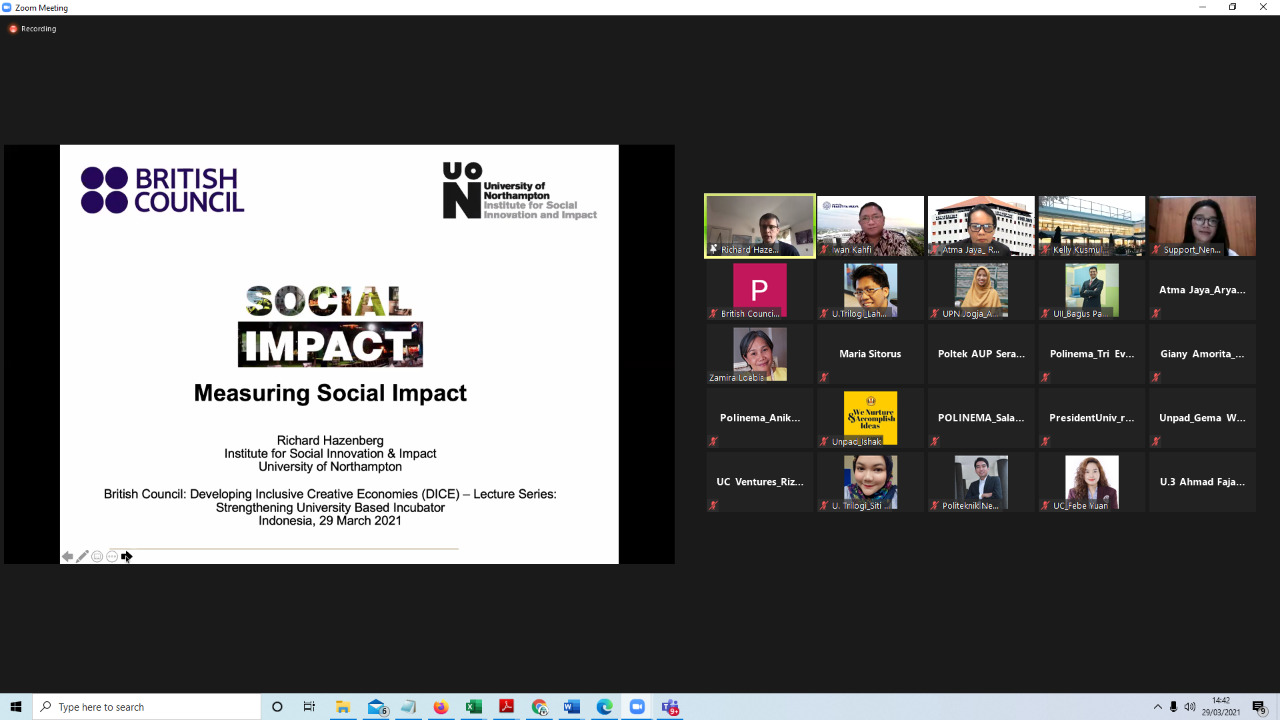The width and height of the screenshot is (1280, 720).
Task: Click muted mic icon for British Council
Action: pos(714,314)
